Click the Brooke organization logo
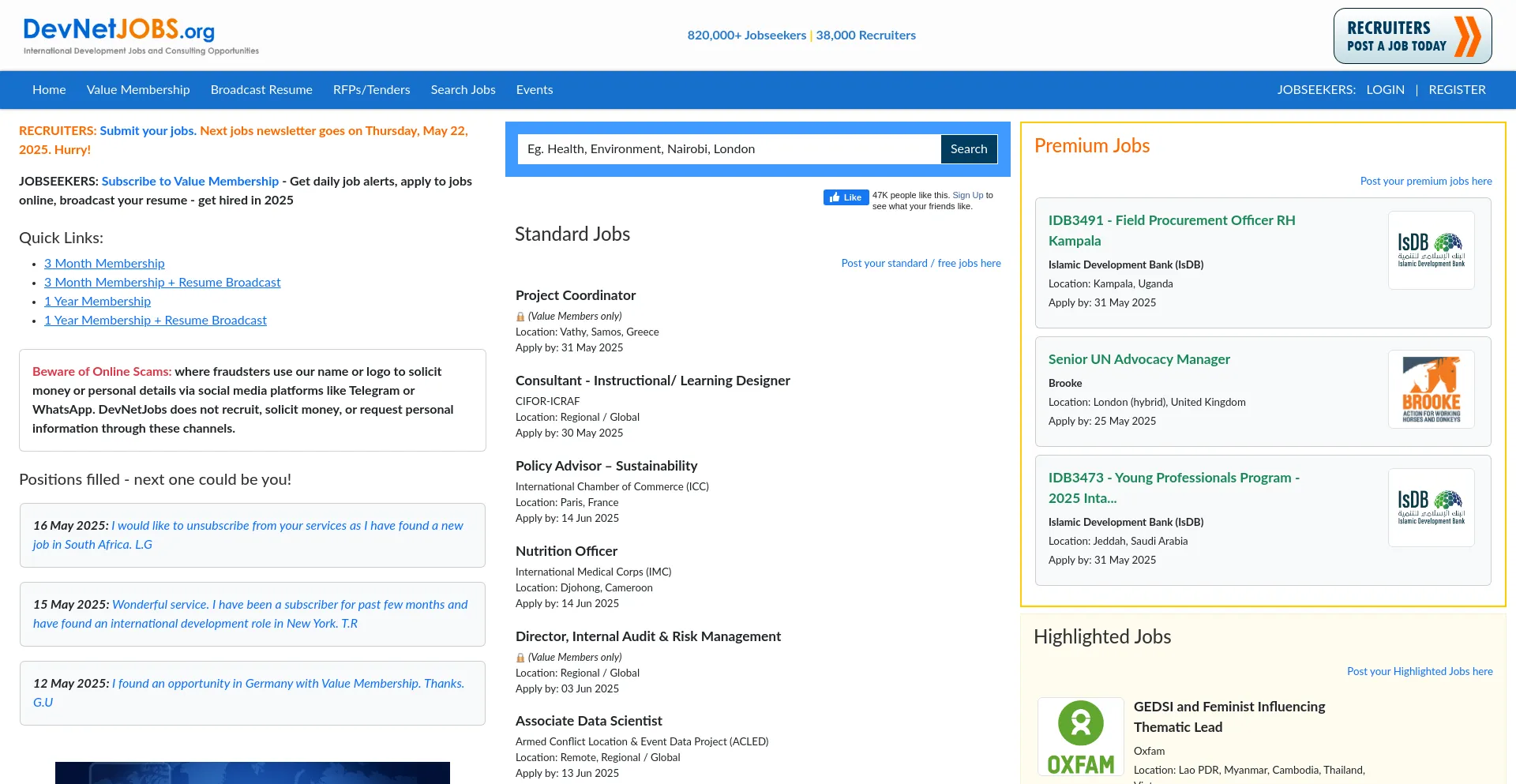Viewport: 1516px width, 784px height. tap(1431, 389)
